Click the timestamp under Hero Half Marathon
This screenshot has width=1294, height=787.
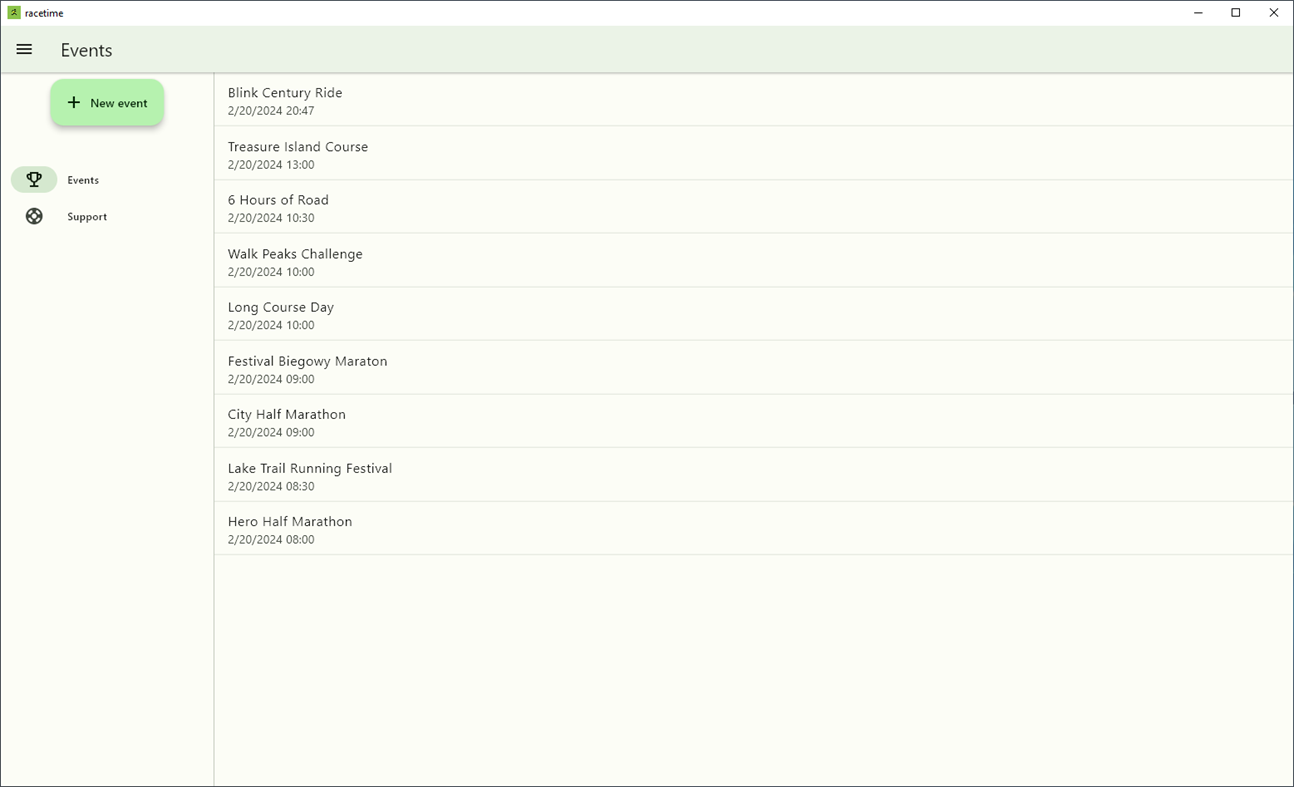click(270, 539)
